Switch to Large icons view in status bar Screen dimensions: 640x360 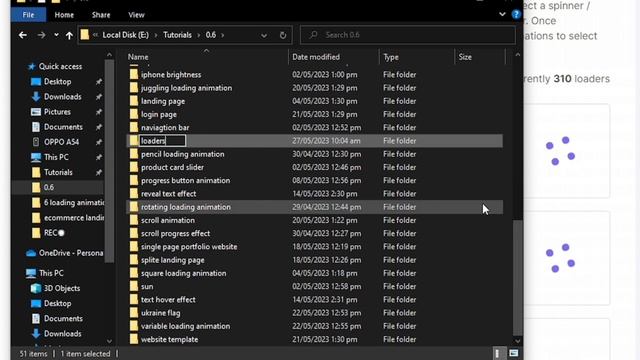513,353
